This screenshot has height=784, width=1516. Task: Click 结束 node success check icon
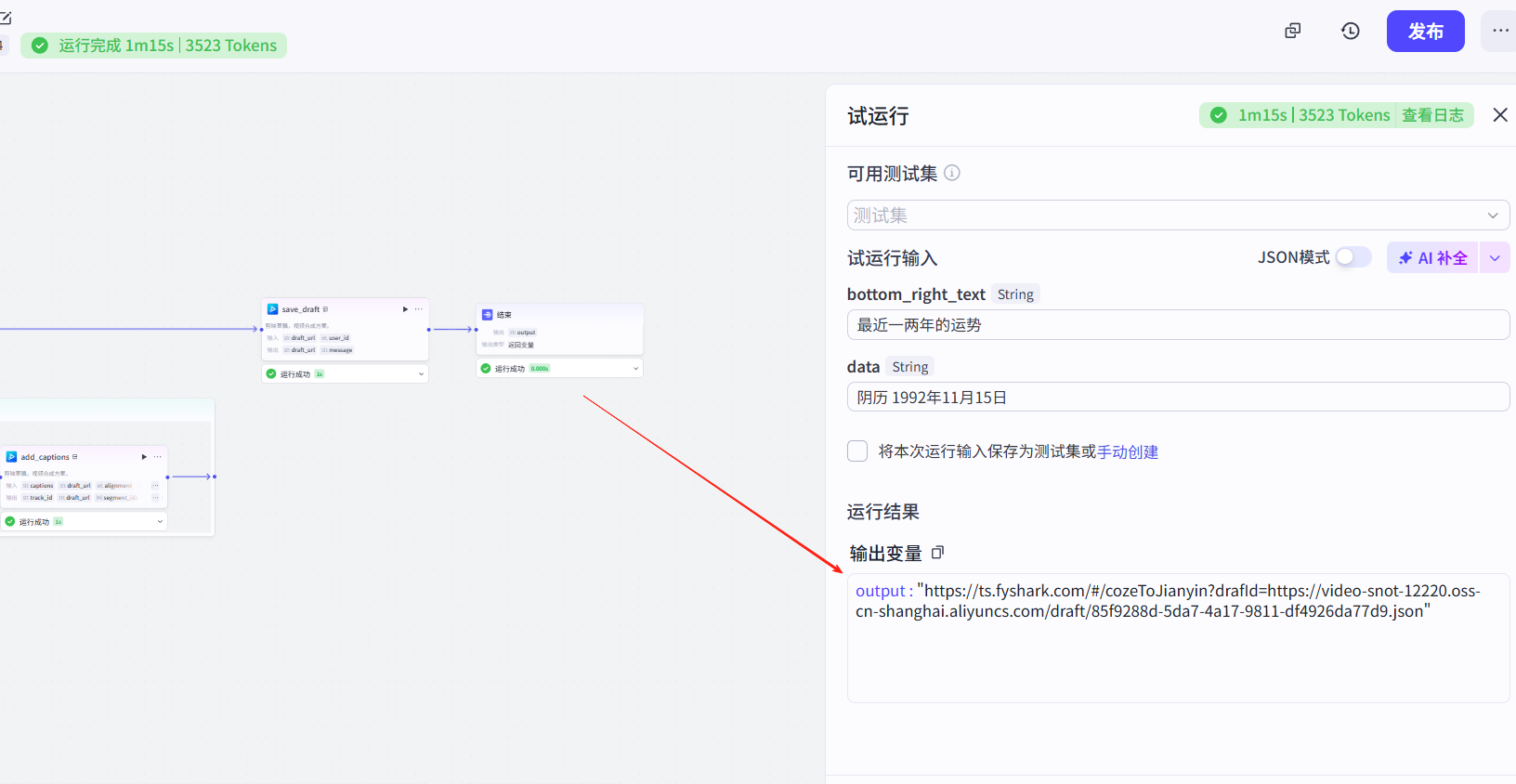486,369
